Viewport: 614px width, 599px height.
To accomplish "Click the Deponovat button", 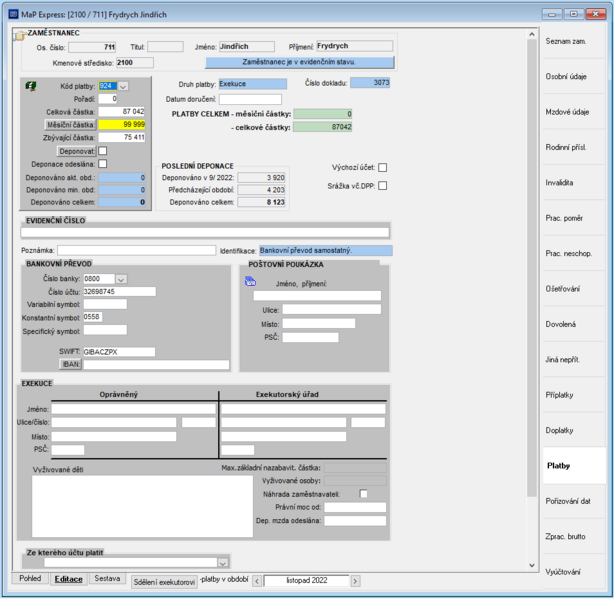I will point(77,151).
